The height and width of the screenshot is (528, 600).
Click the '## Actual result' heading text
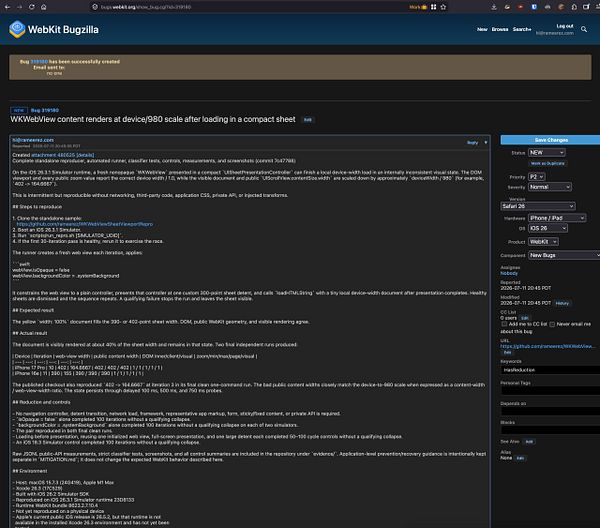pyautogui.click(x=29, y=333)
